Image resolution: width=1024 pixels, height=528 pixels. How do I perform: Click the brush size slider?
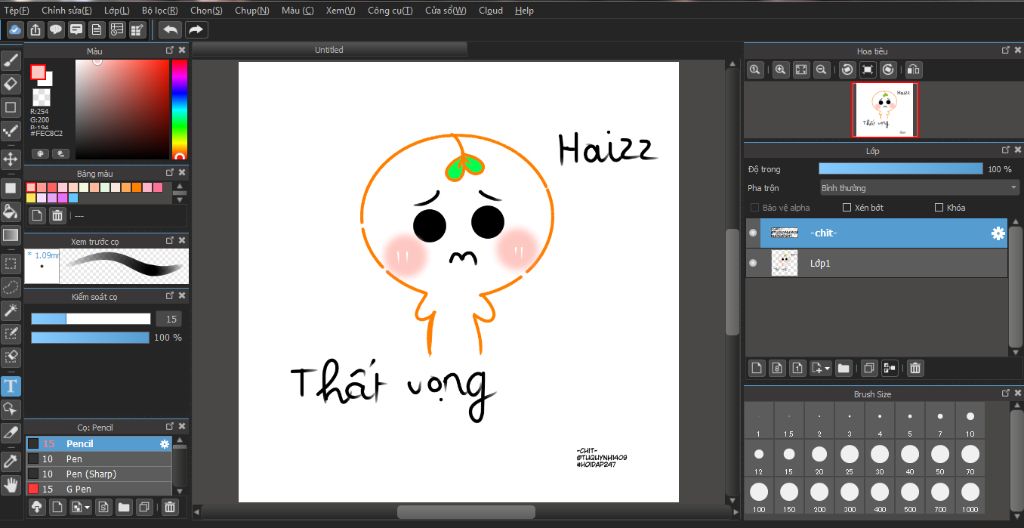(x=91, y=319)
